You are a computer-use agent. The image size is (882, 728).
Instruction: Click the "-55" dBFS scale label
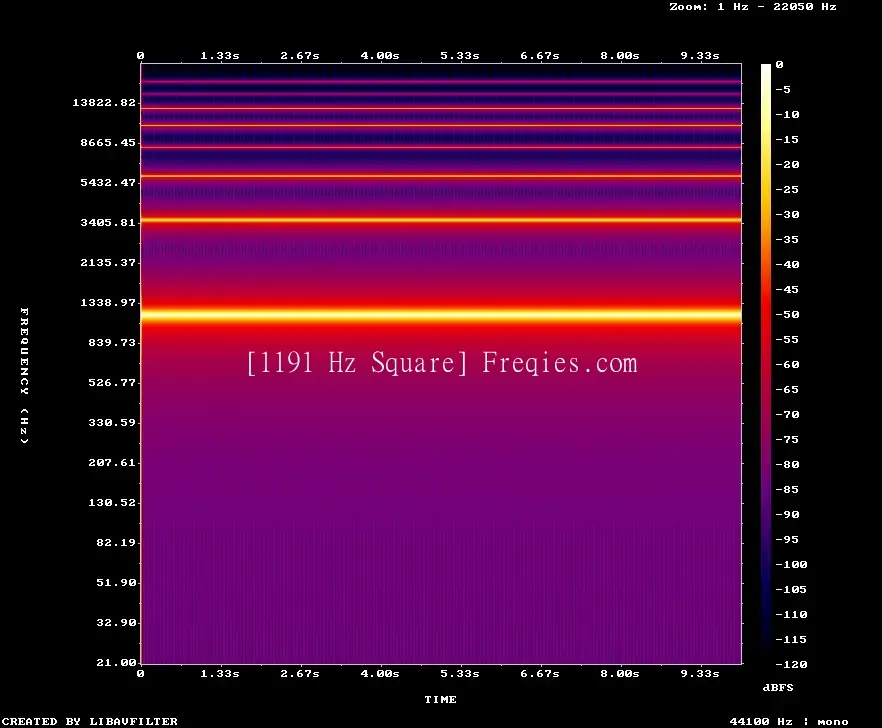coord(787,339)
